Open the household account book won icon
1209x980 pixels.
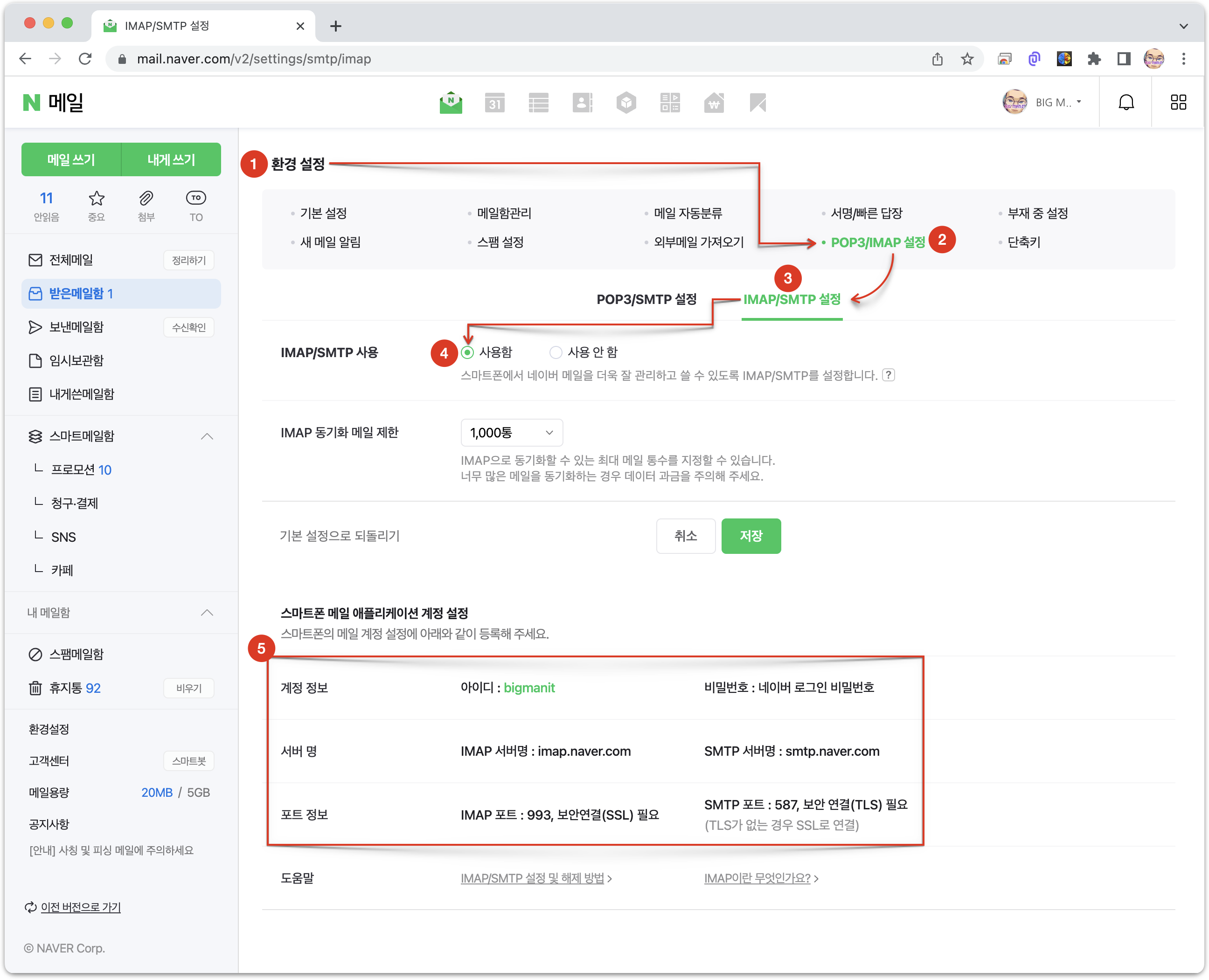coord(714,103)
